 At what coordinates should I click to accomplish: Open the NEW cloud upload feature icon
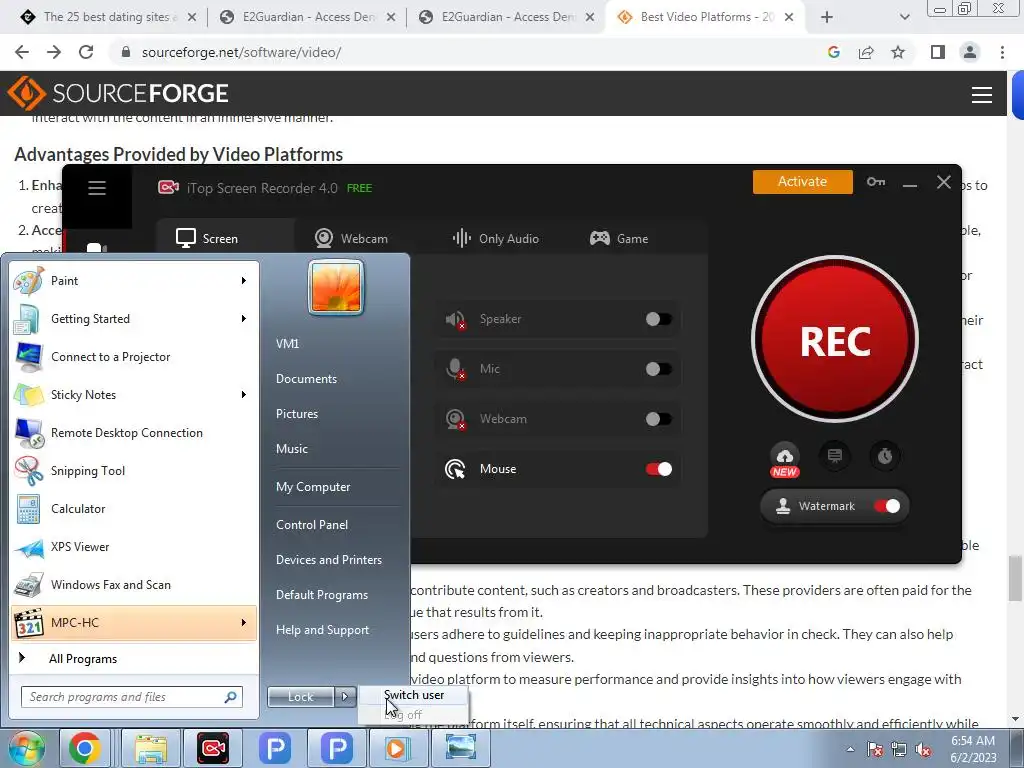[785, 458]
